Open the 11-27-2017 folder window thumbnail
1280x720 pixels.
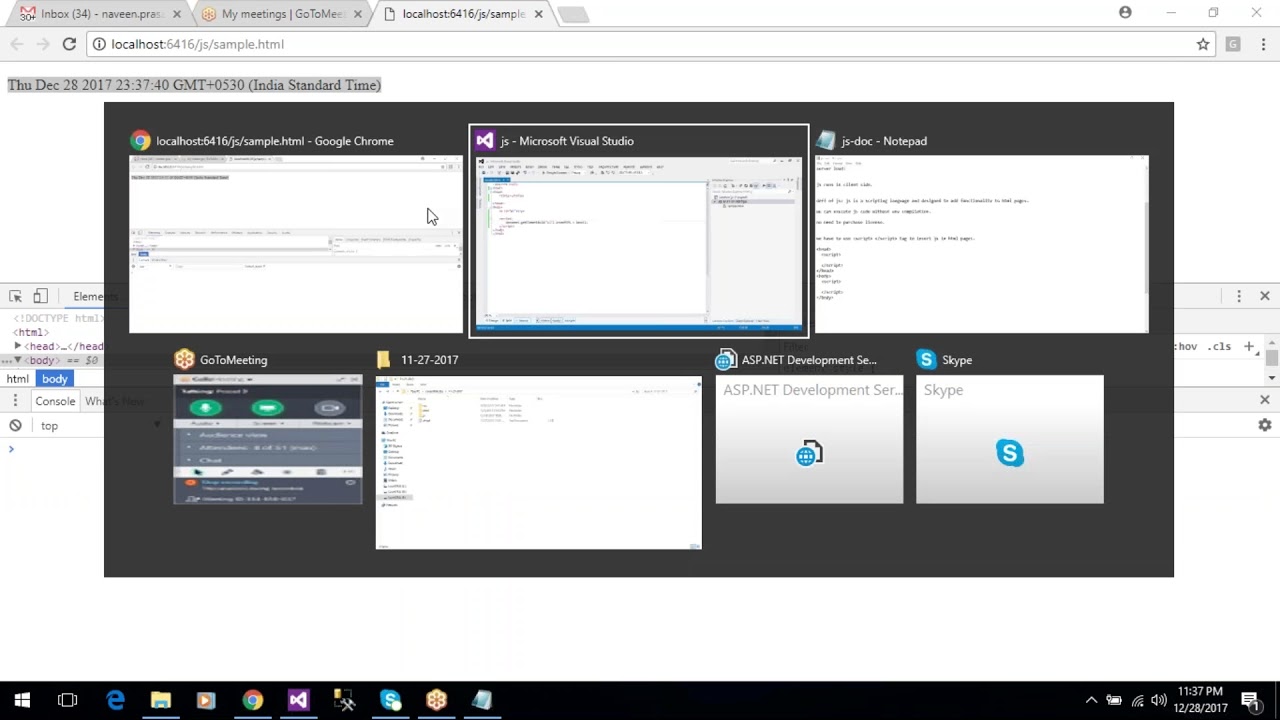pyautogui.click(x=538, y=462)
